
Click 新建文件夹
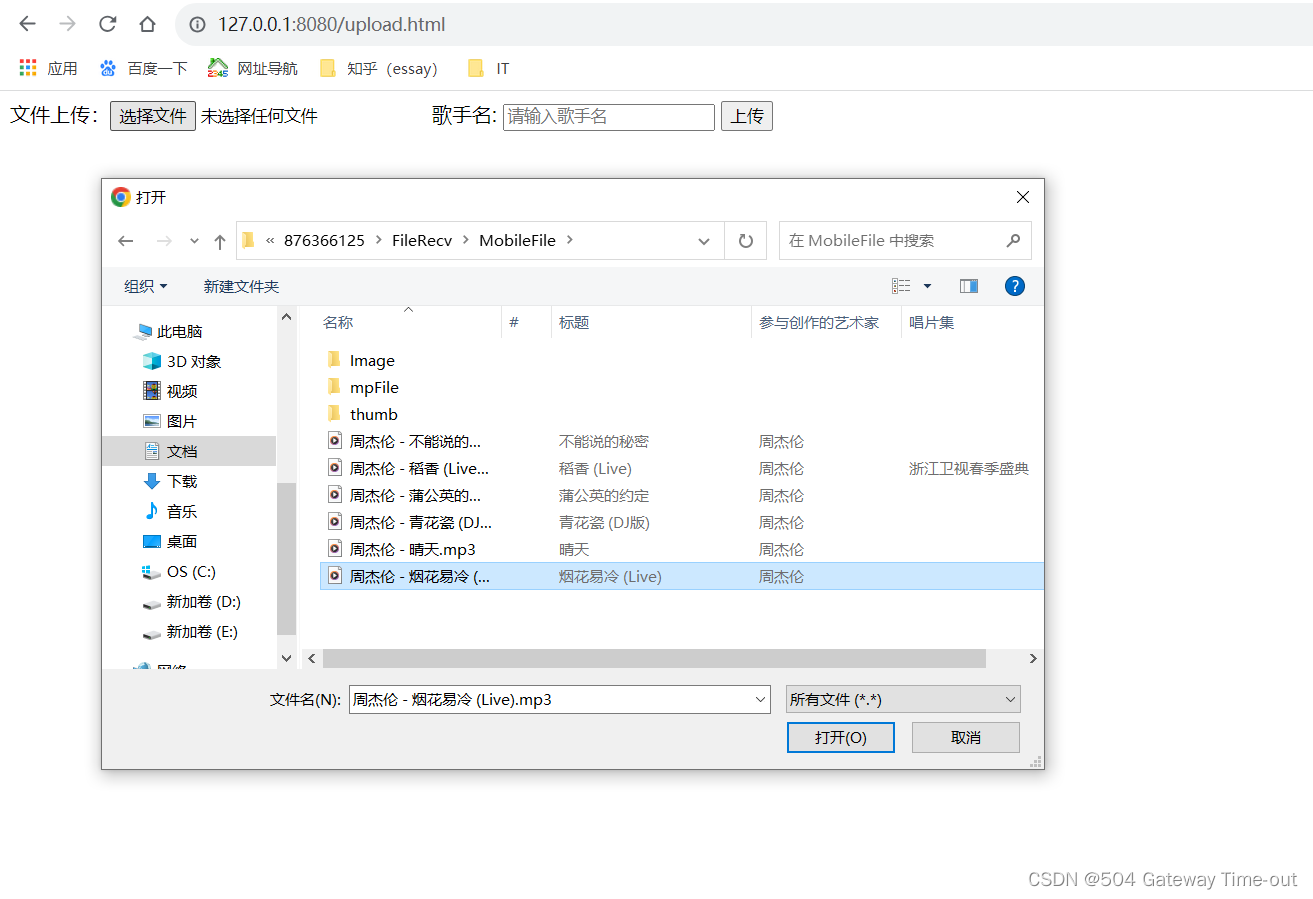[x=241, y=286]
